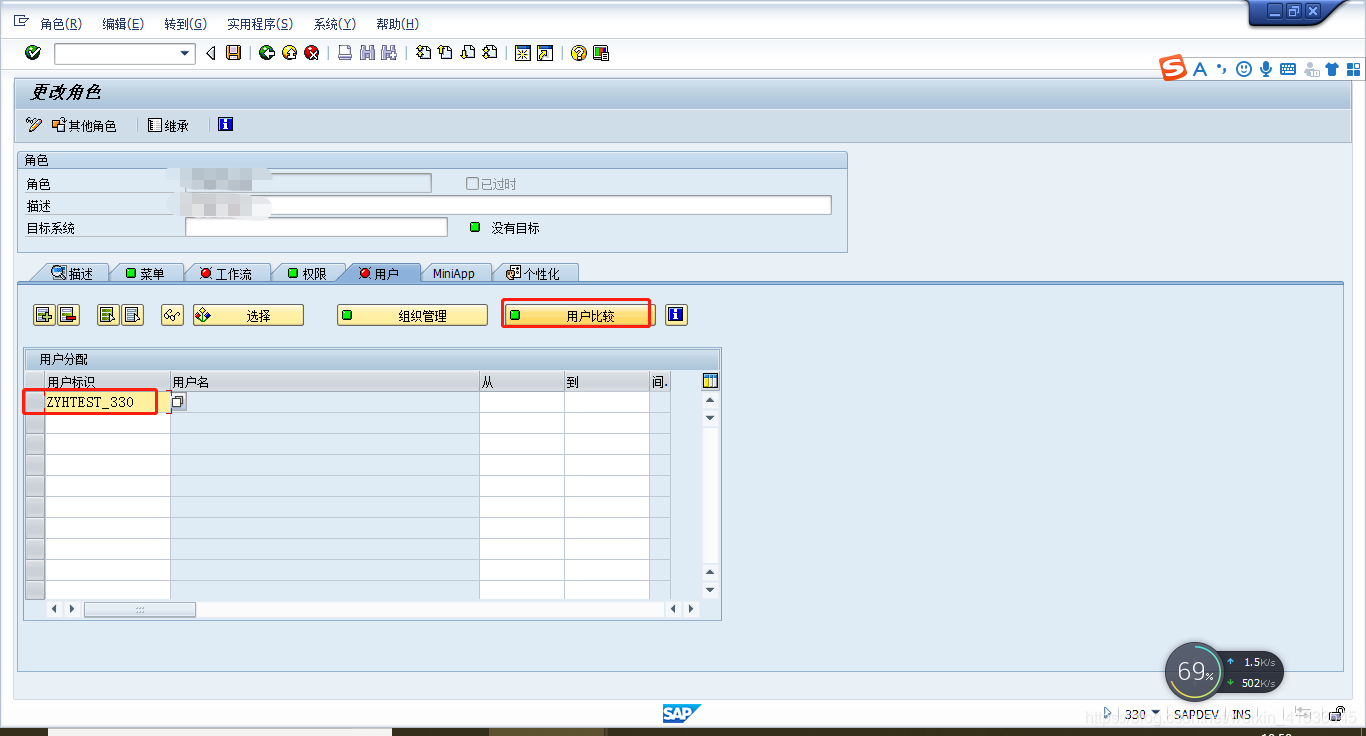Toggle the 已过时 checkbox
Image resolution: width=1366 pixels, height=736 pixels.
tap(472, 184)
